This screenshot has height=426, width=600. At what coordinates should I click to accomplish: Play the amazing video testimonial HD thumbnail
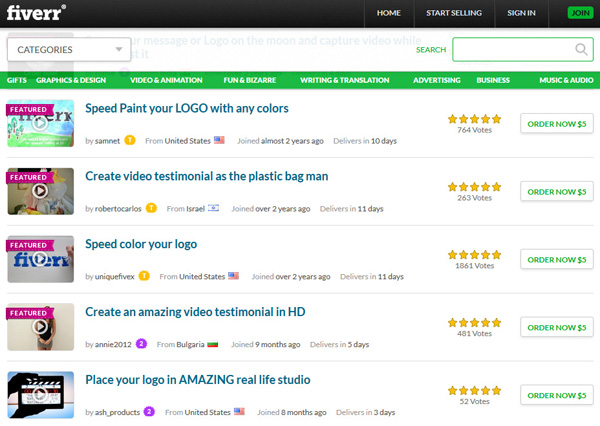[x=40, y=327]
